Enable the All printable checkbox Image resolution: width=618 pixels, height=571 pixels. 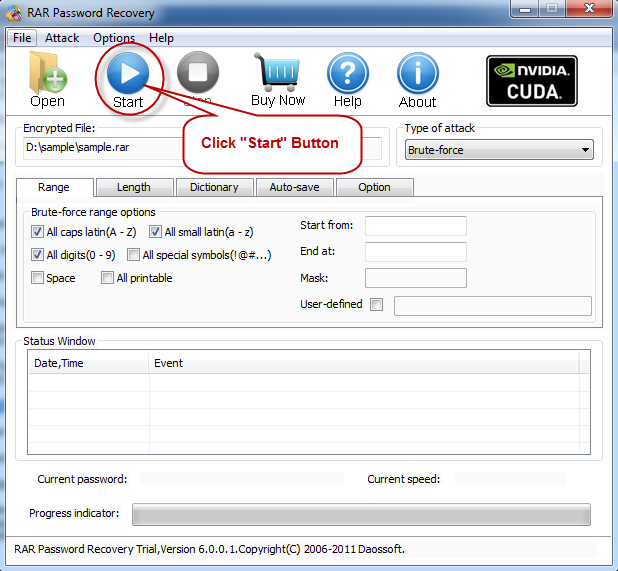(x=107, y=278)
